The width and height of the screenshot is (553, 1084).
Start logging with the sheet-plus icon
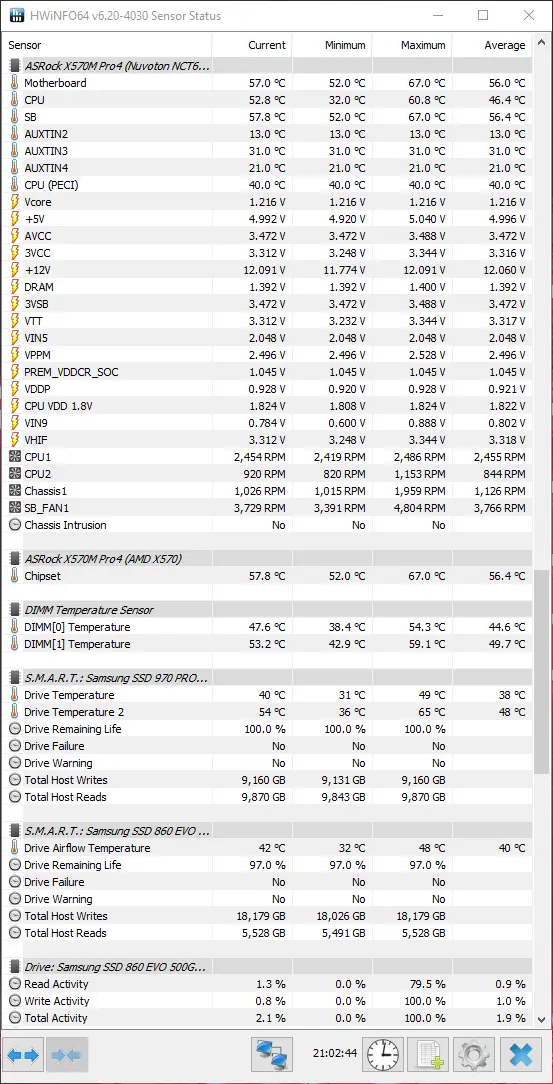coord(428,1055)
